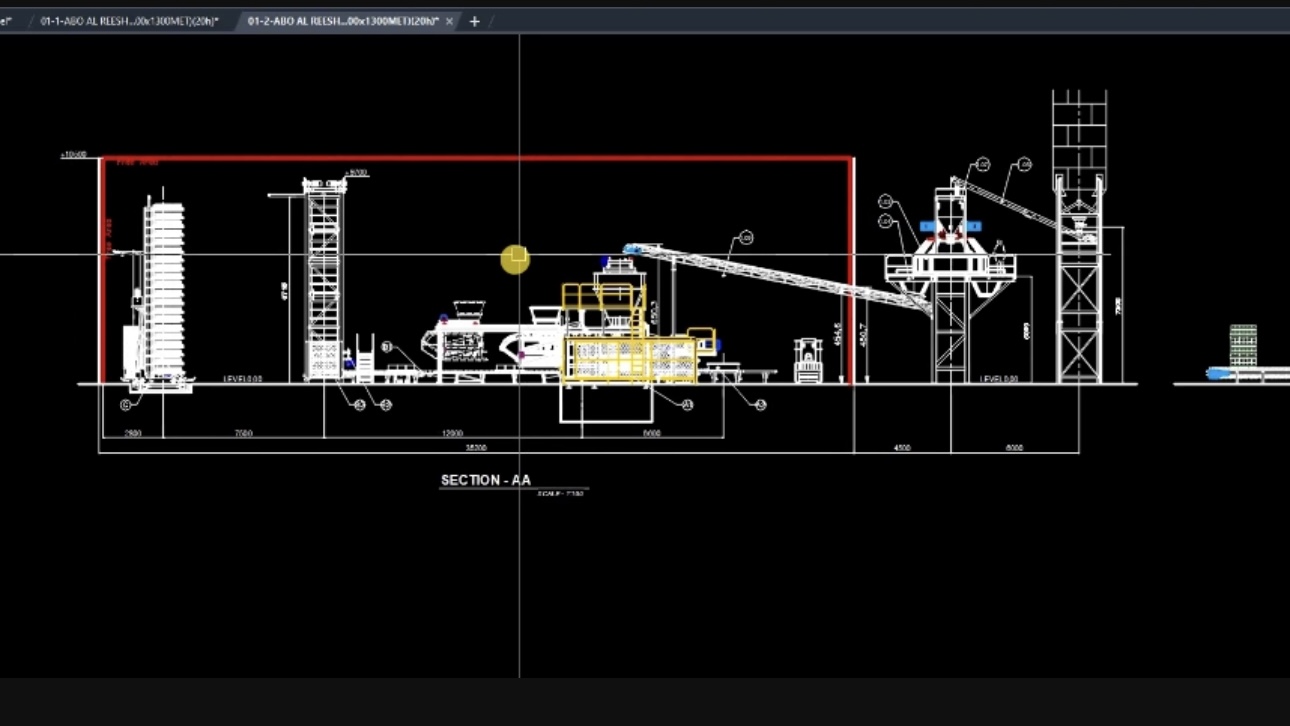Click the green pallet stack at far right
The width and height of the screenshot is (1290, 726).
(1242, 345)
